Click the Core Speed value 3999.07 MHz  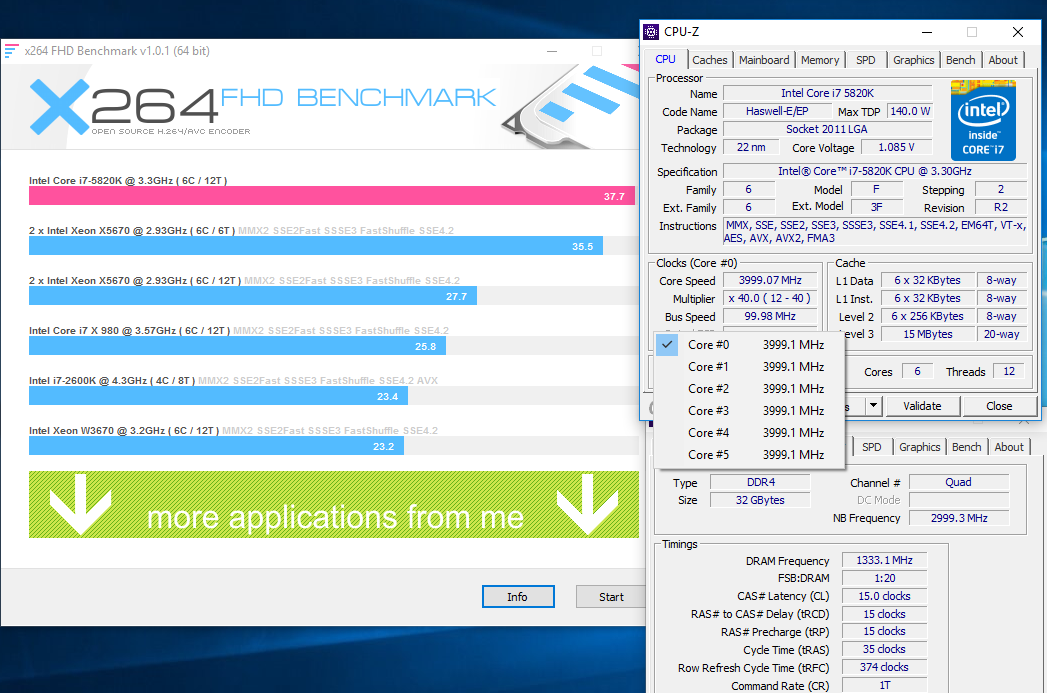(770, 280)
